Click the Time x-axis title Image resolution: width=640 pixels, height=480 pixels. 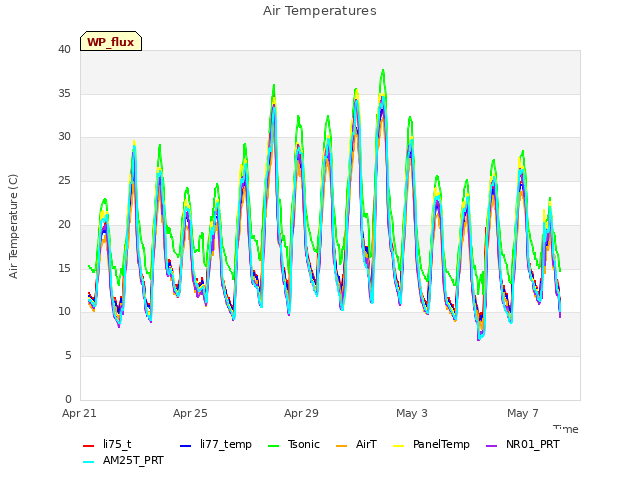point(566,429)
